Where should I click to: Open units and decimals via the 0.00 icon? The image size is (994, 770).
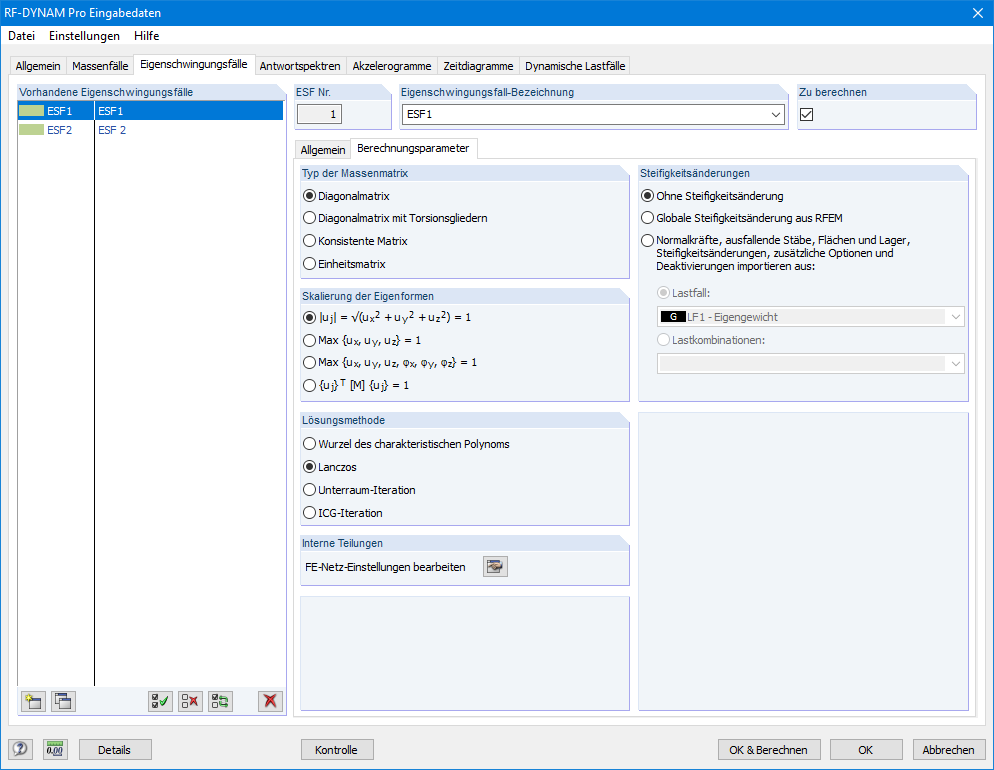click(55, 749)
